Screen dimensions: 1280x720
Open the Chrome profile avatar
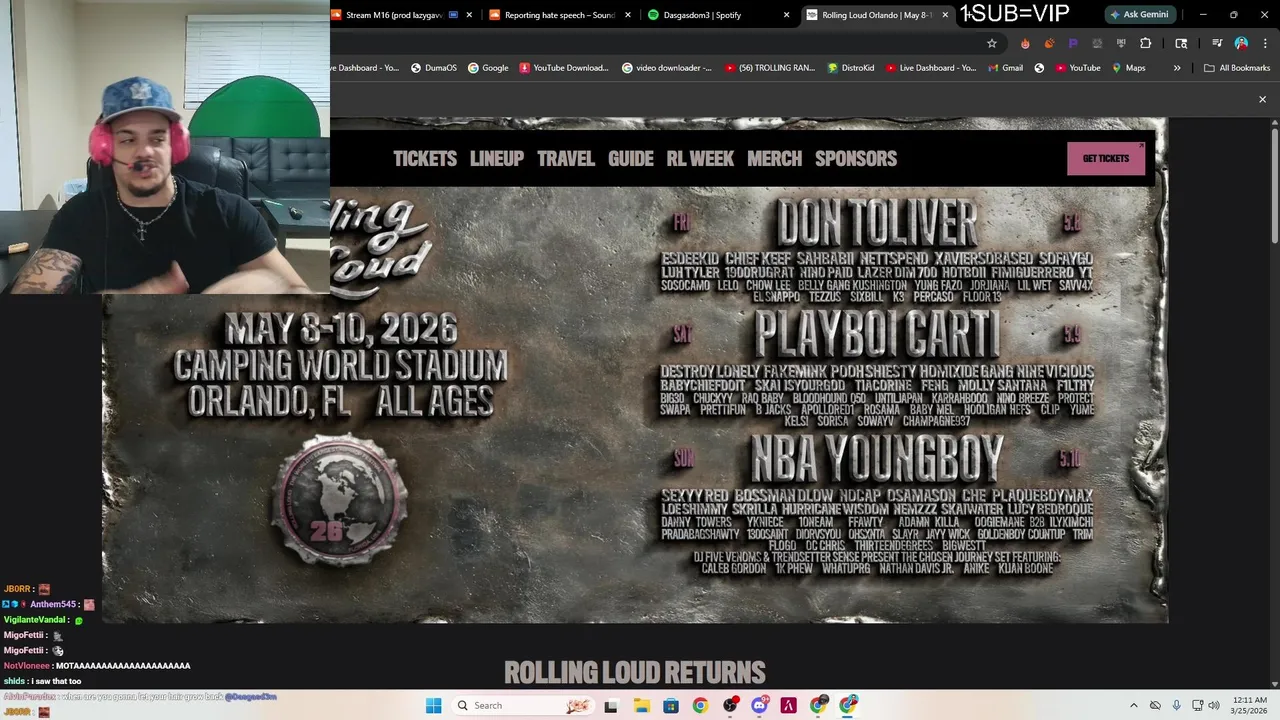[x=1241, y=43]
